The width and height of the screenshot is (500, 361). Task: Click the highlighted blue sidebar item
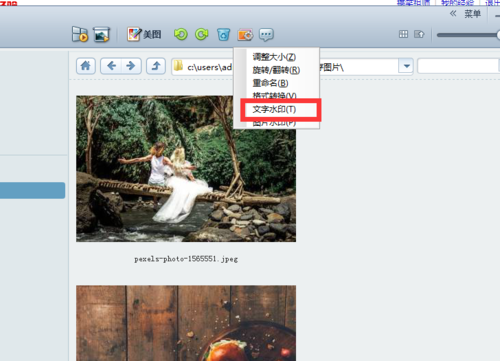[x=32, y=190]
